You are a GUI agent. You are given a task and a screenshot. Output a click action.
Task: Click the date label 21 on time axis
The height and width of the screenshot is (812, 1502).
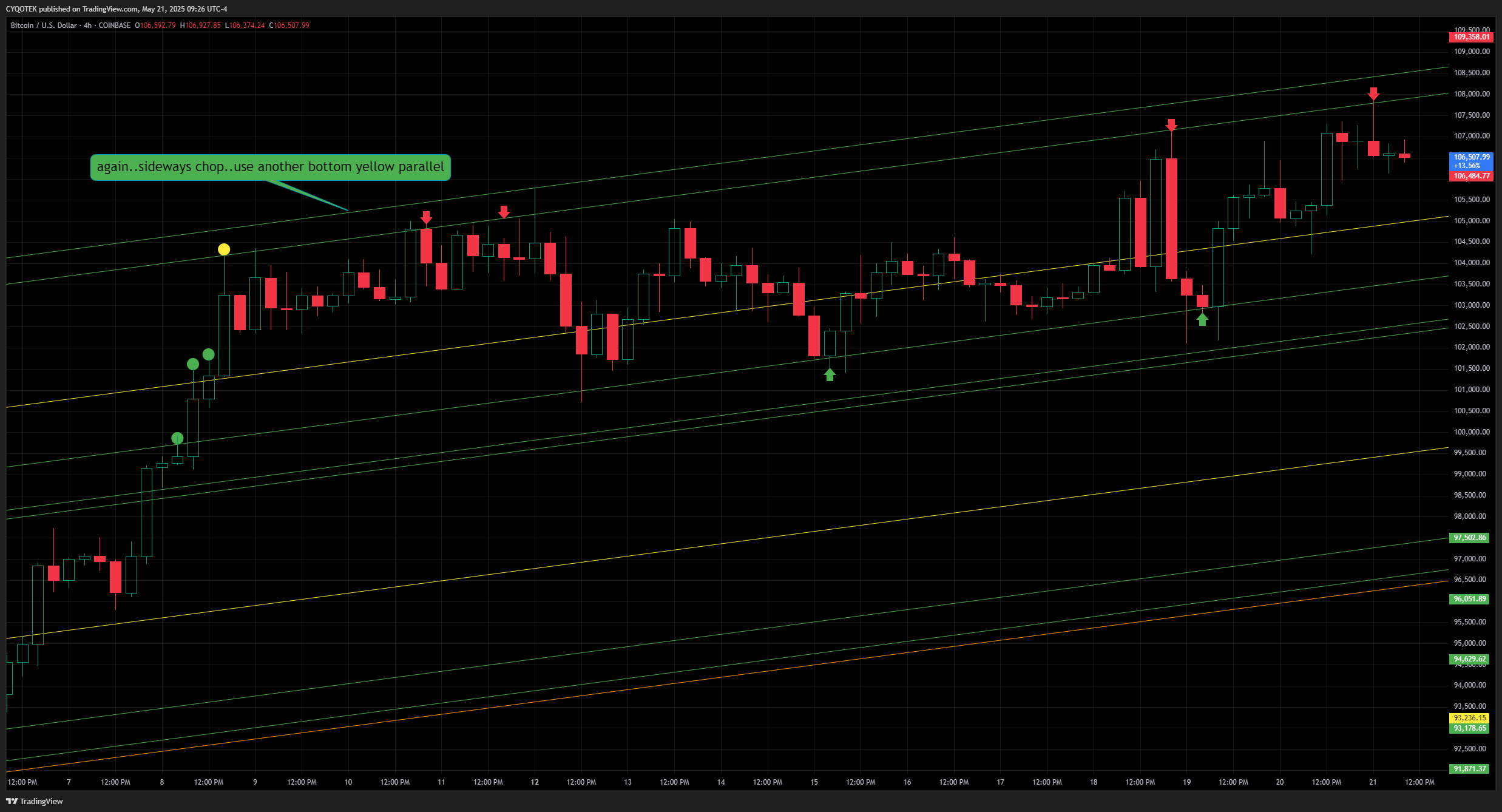1373,782
